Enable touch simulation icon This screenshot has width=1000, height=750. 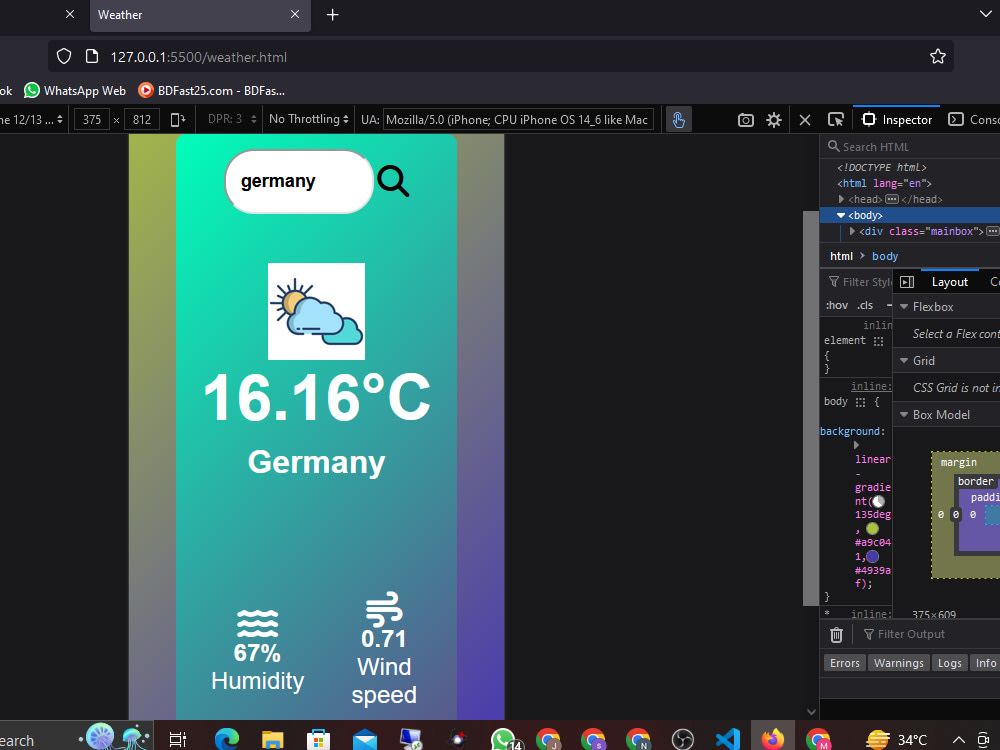coord(678,119)
